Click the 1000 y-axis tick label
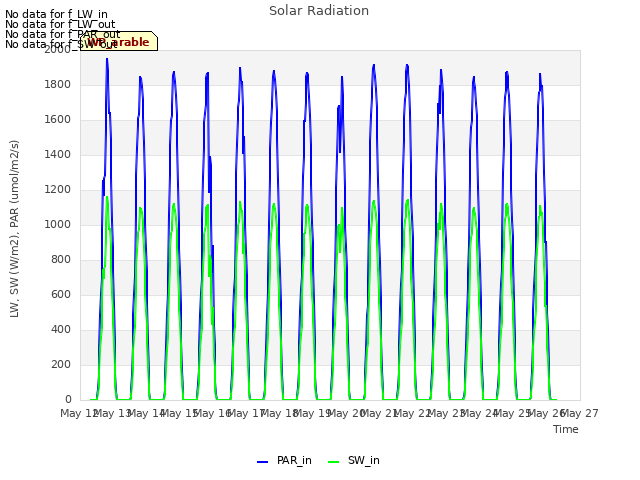 pos(58,224)
